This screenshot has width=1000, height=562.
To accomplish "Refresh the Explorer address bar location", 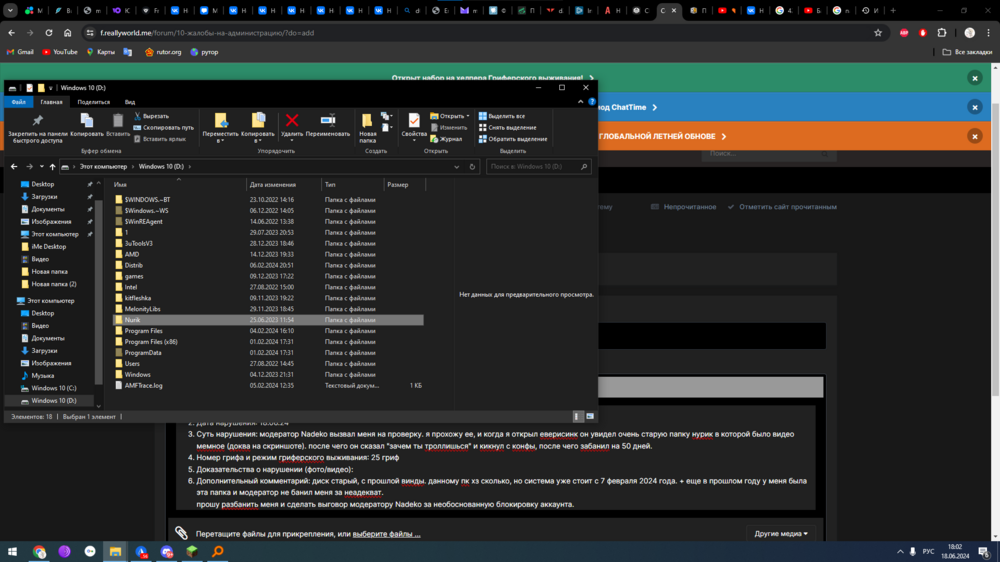I will click(472, 166).
